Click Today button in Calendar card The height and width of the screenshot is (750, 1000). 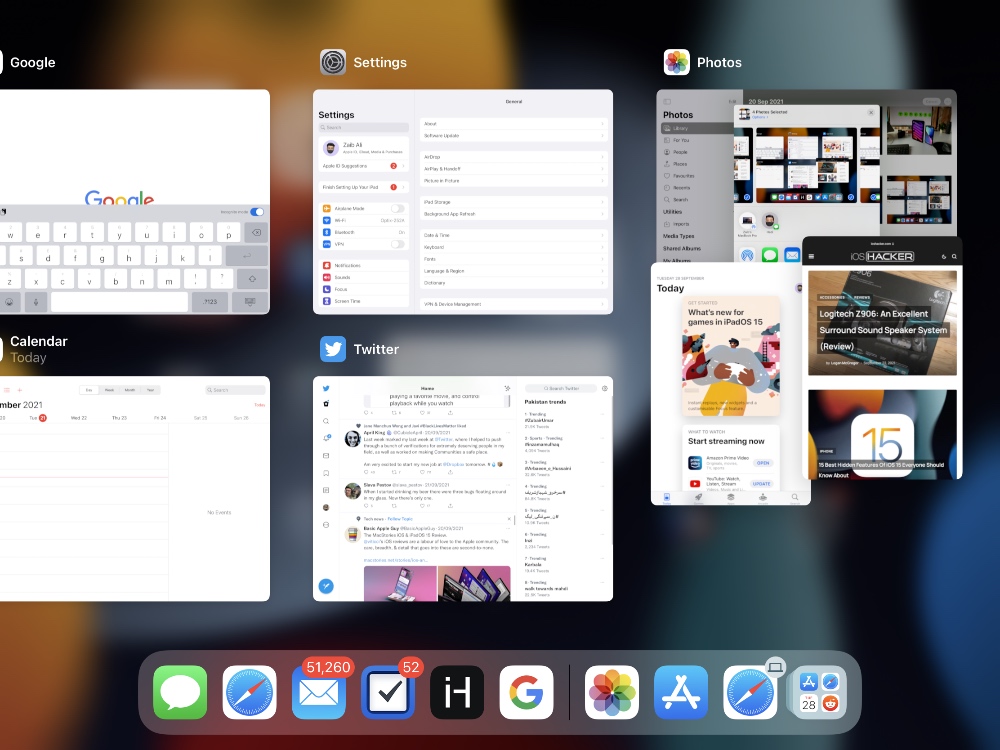coord(260,405)
